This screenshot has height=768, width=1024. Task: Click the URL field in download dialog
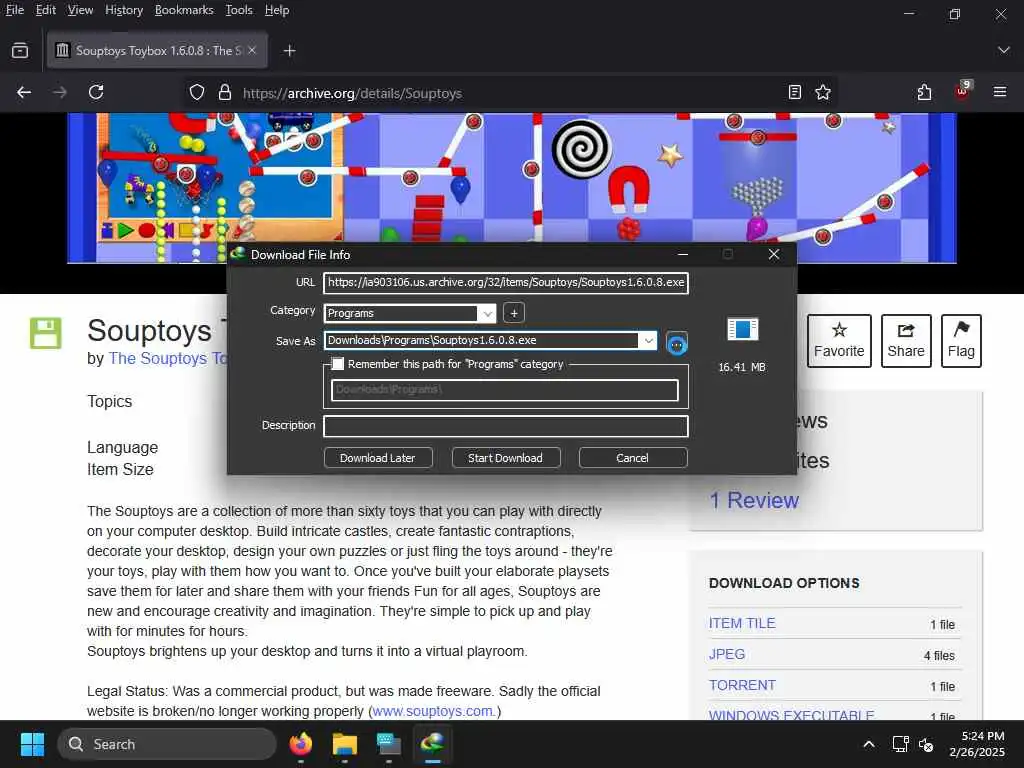(506, 283)
